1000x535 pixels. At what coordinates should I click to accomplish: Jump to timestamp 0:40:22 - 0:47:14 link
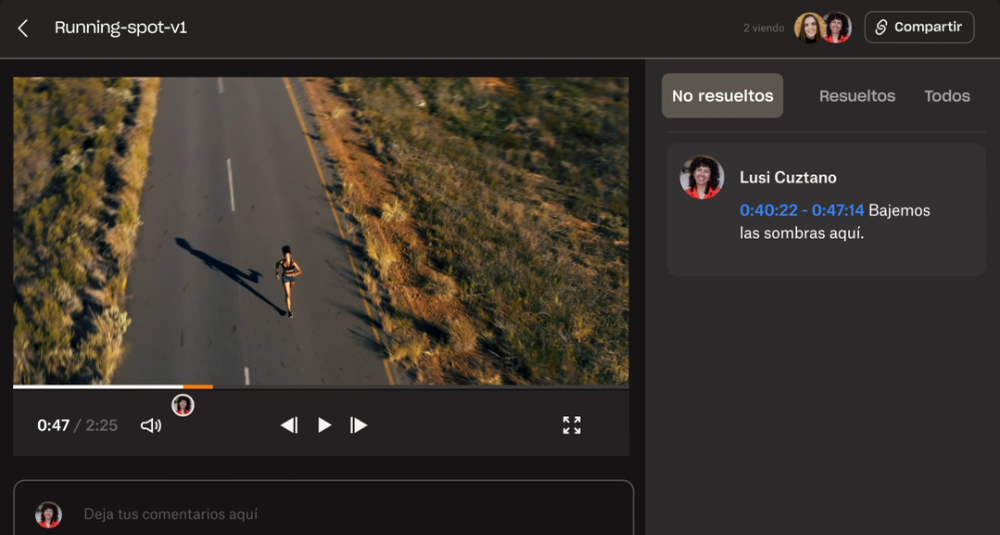(x=802, y=210)
